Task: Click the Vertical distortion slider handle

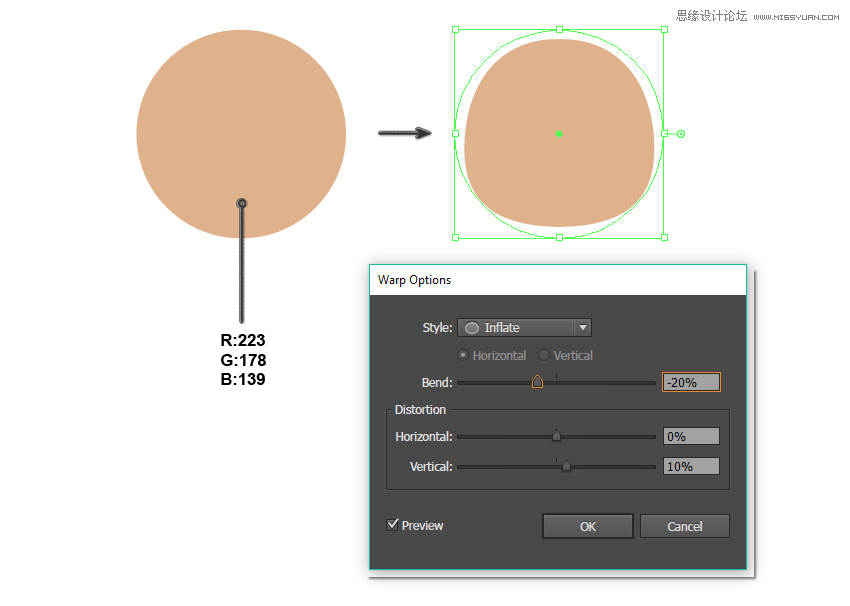Action: (566, 465)
